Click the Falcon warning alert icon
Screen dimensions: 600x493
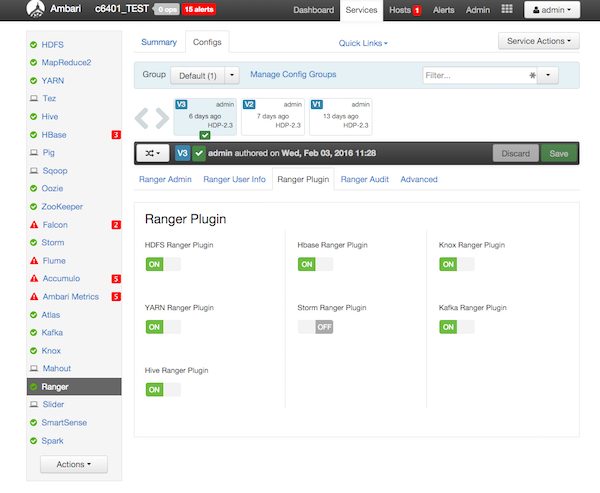pos(33,225)
